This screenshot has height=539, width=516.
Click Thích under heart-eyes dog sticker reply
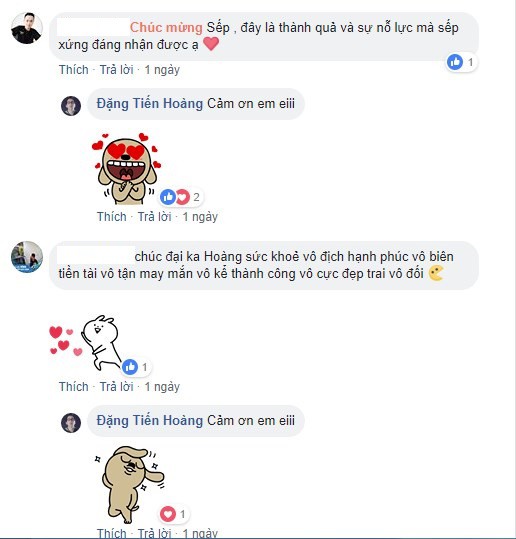tap(112, 217)
